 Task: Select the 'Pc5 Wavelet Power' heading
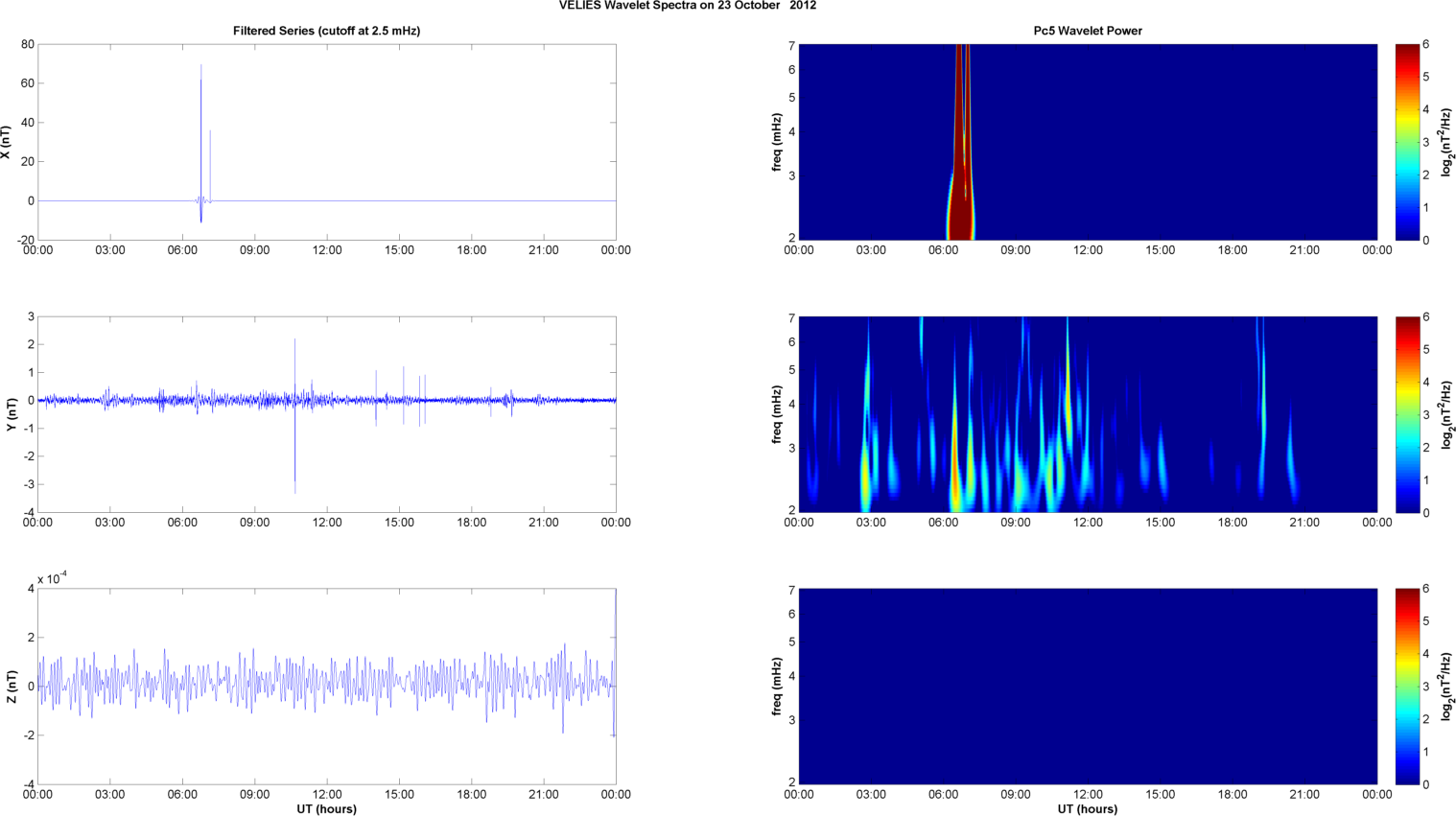1088,31
